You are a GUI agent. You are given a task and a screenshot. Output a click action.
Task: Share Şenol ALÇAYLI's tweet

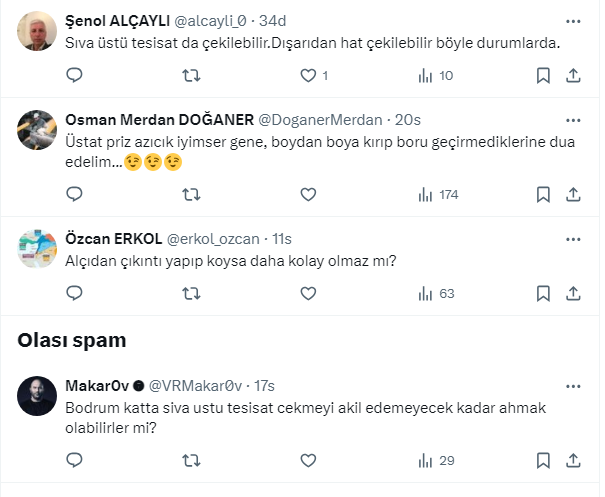[574, 75]
